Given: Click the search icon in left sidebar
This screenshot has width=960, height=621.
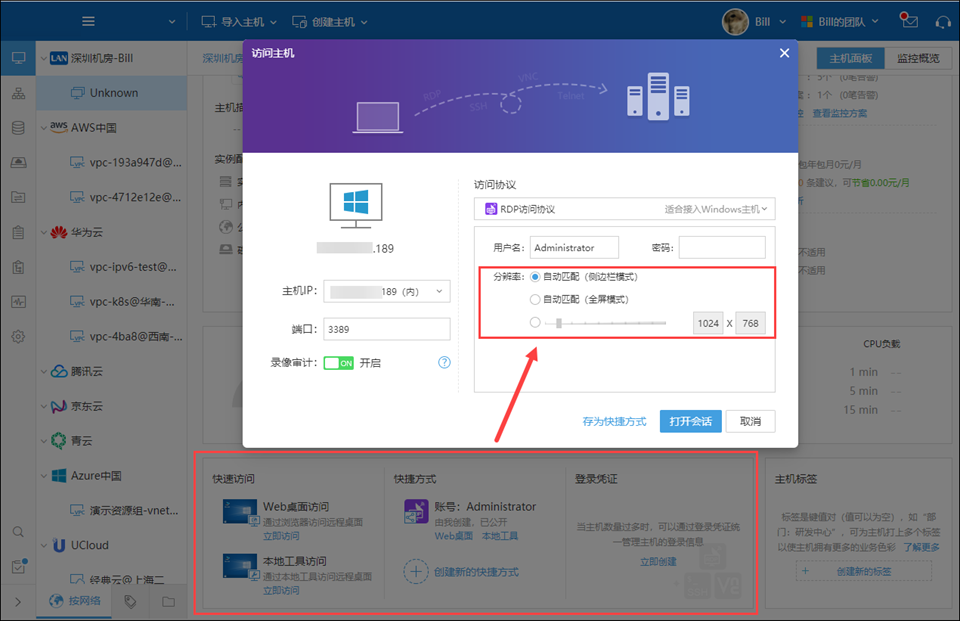Looking at the screenshot, I should (x=18, y=532).
